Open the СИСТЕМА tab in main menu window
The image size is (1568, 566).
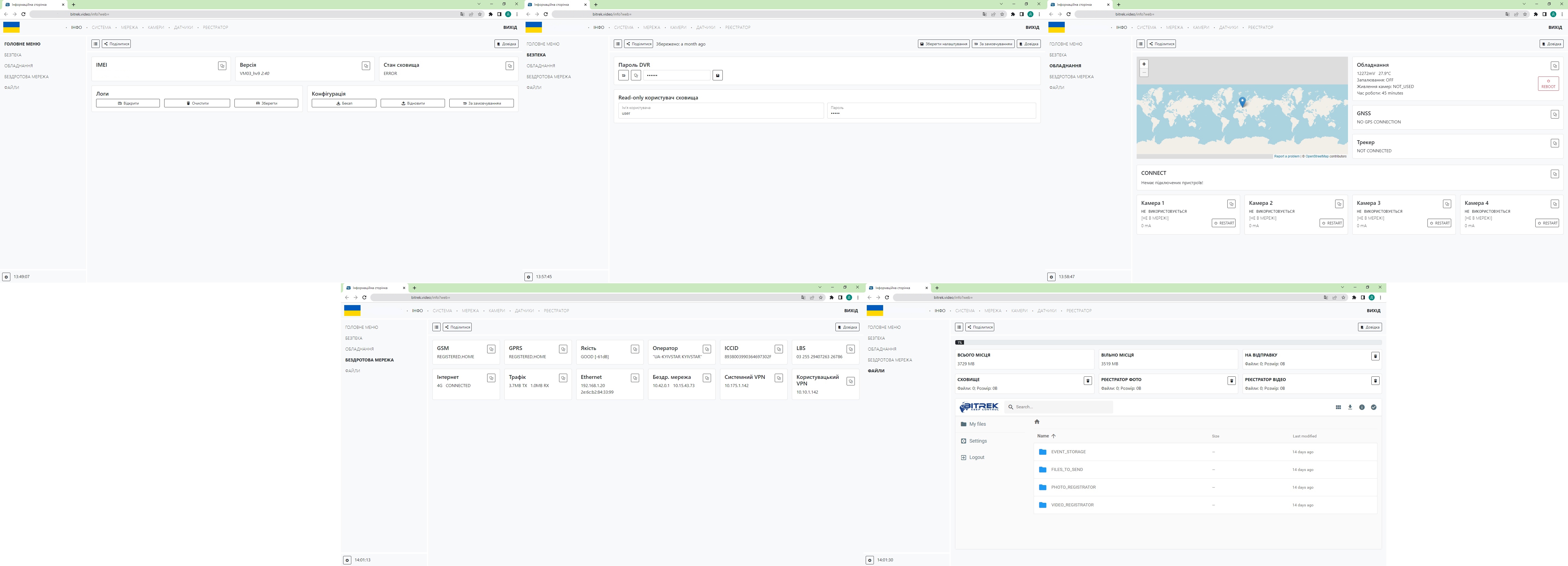[x=102, y=28]
